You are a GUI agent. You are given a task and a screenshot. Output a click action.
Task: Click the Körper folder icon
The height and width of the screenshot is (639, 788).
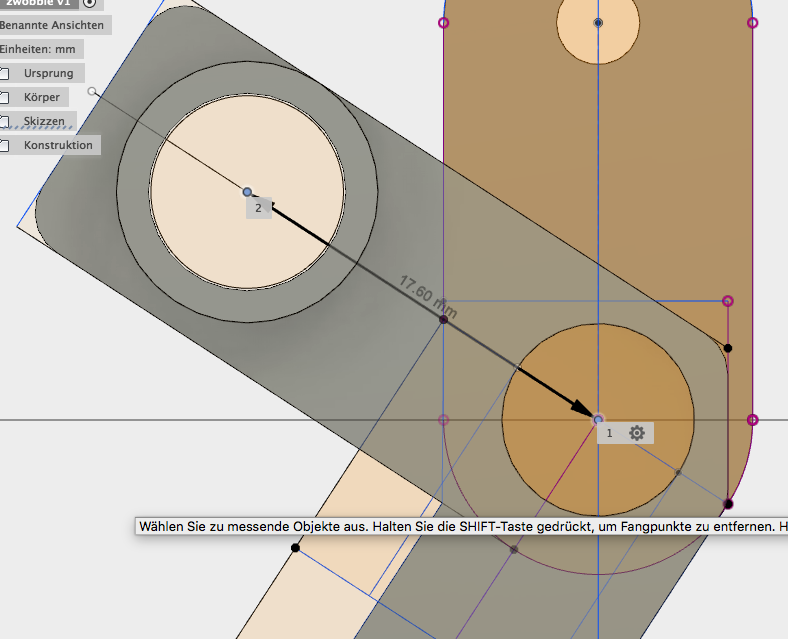(5, 97)
